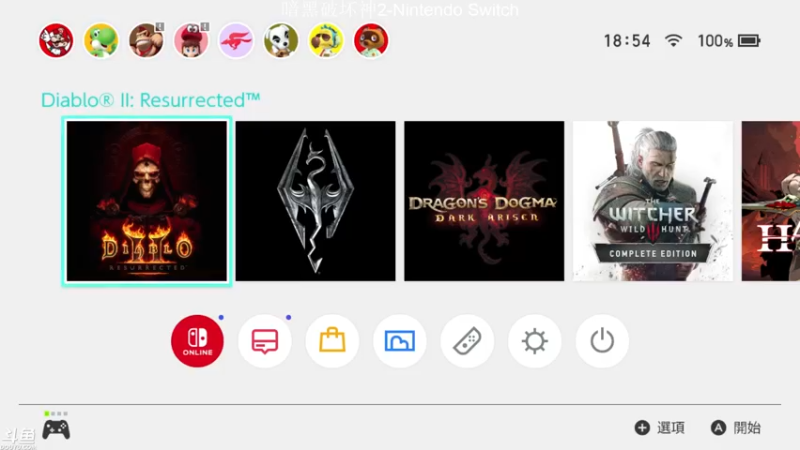Image resolution: width=800 pixels, height=450 pixels.
Task: Select the K.K. Slider dog avatar
Action: pos(281,40)
